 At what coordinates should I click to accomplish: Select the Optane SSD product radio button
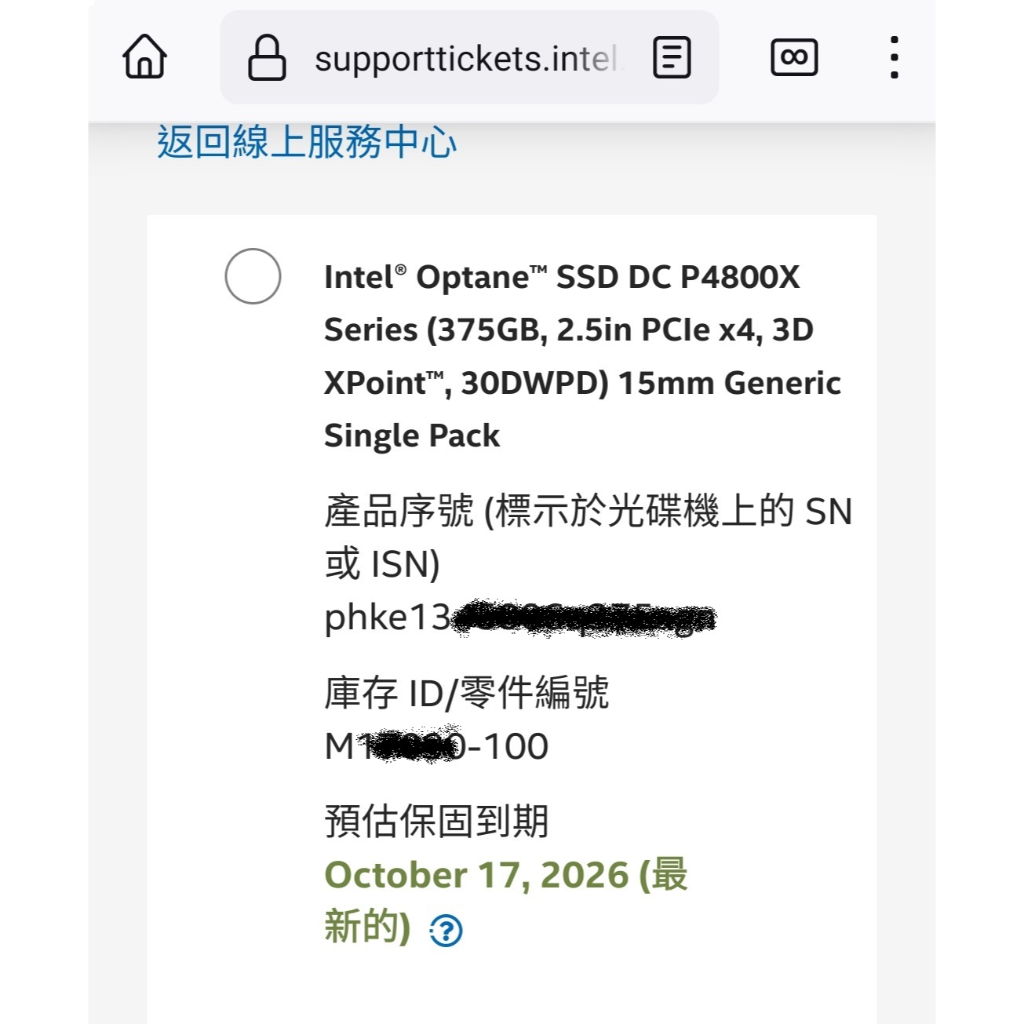pyautogui.click(x=252, y=276)
